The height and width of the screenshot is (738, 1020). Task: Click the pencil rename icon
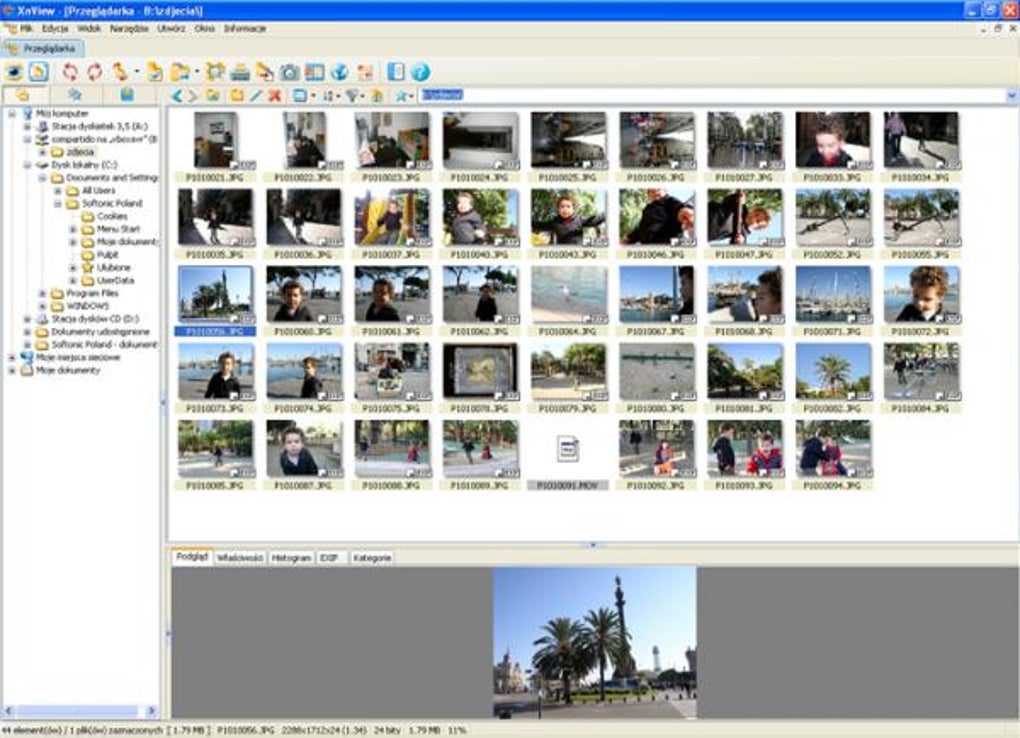click(x=256, y=96)
